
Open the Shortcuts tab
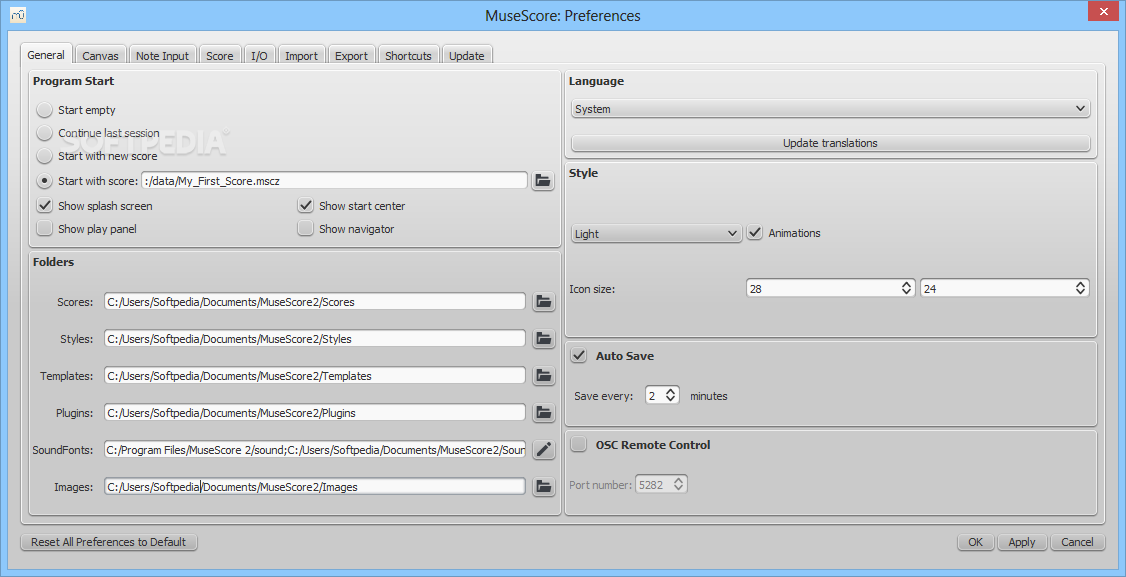coord(409,55)
